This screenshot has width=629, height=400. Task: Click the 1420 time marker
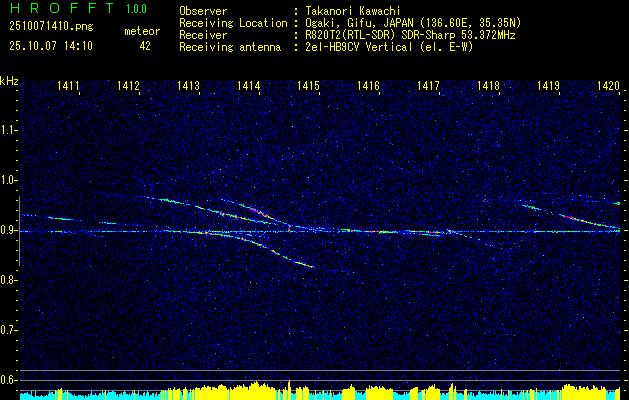609,85
